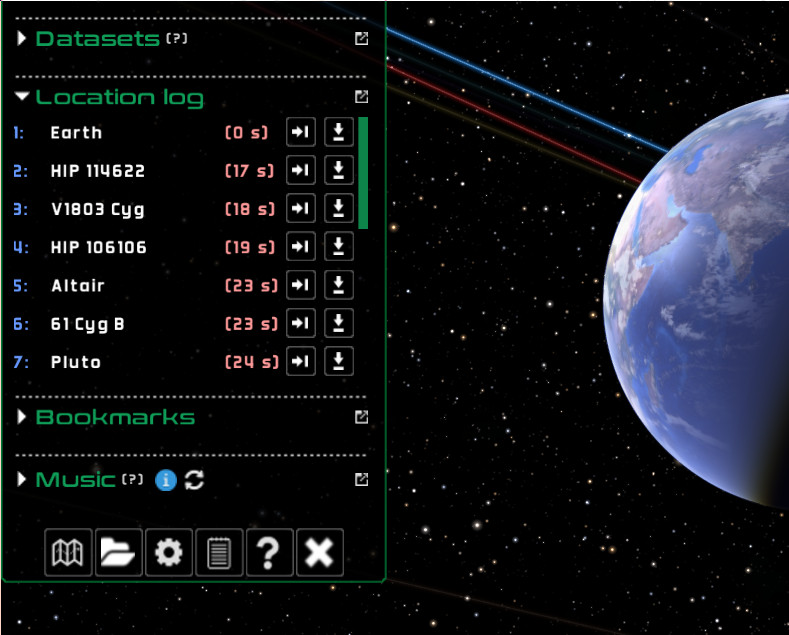Viewport: 789px width, 635px height.
Task: Open the minimap button
Action: click(68, 552)
